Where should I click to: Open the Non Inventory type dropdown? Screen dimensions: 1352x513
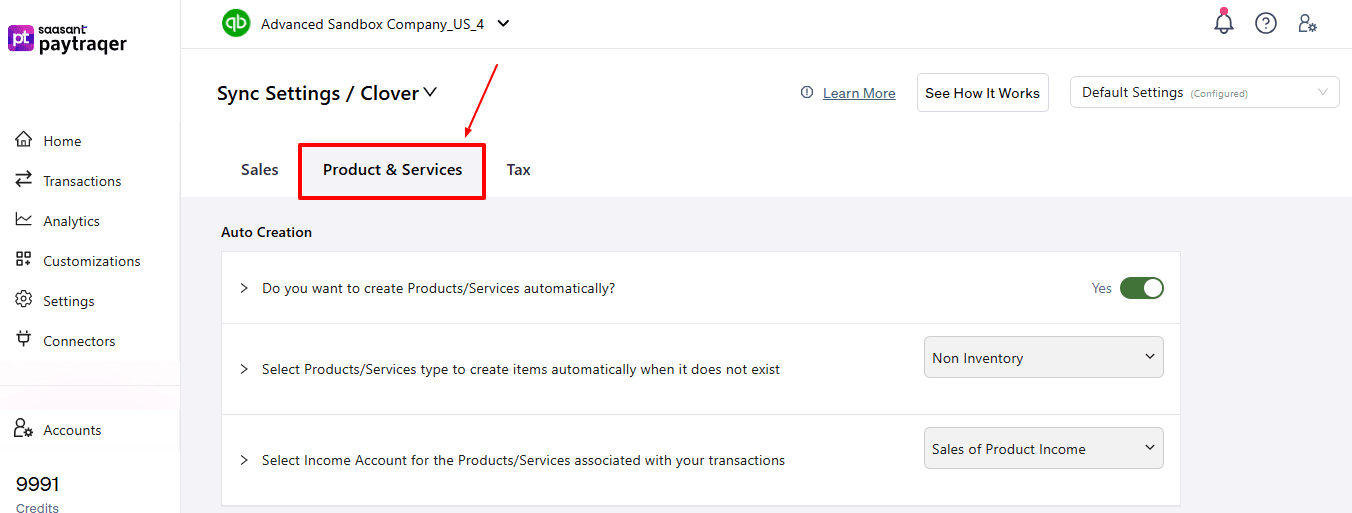pyautogui.click(x=1044, y=357)
